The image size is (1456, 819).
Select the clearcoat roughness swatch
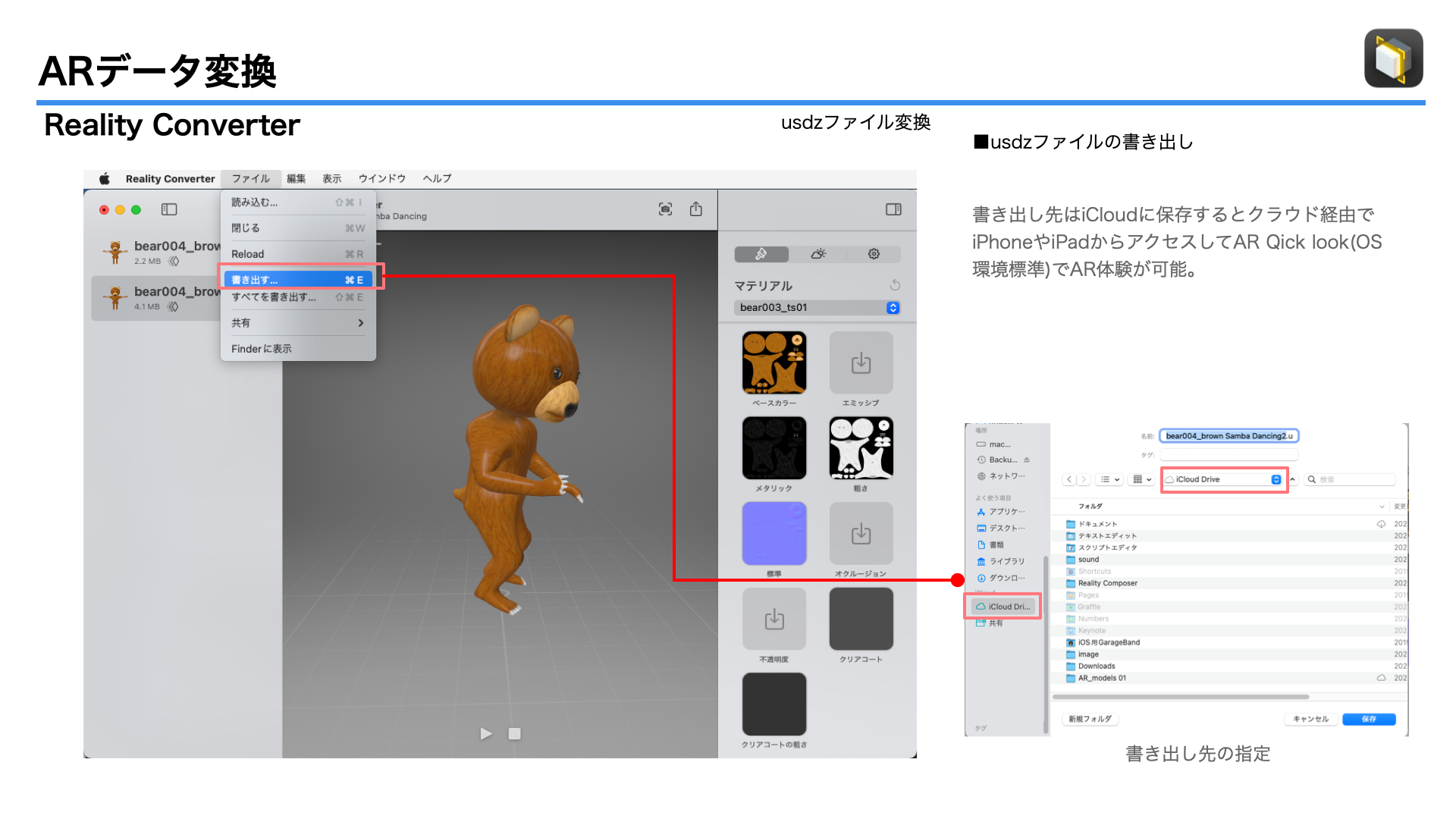tap(774, 704)
